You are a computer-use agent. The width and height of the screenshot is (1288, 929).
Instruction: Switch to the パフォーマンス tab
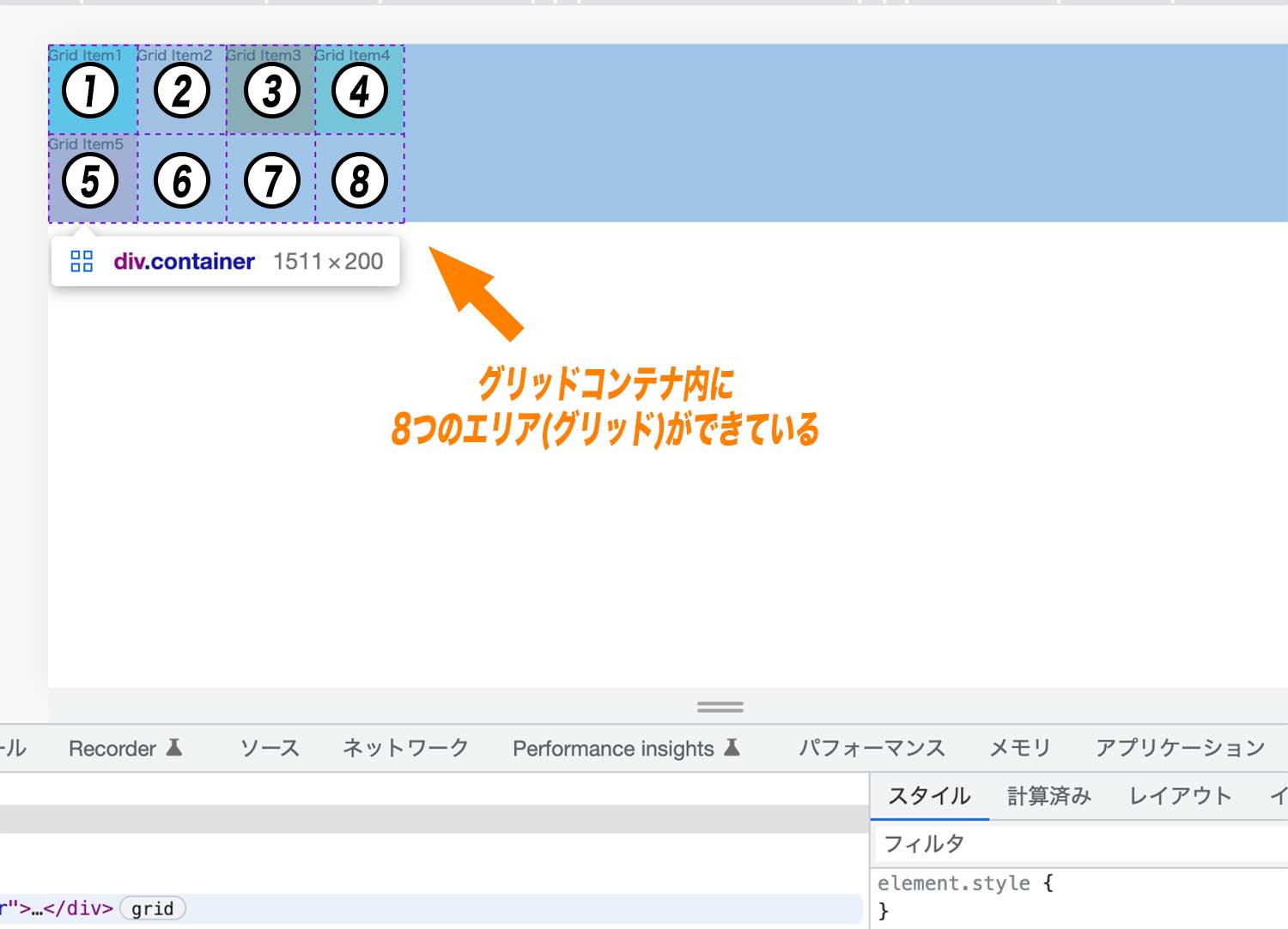pyautogui.click(x=872, y=749)
